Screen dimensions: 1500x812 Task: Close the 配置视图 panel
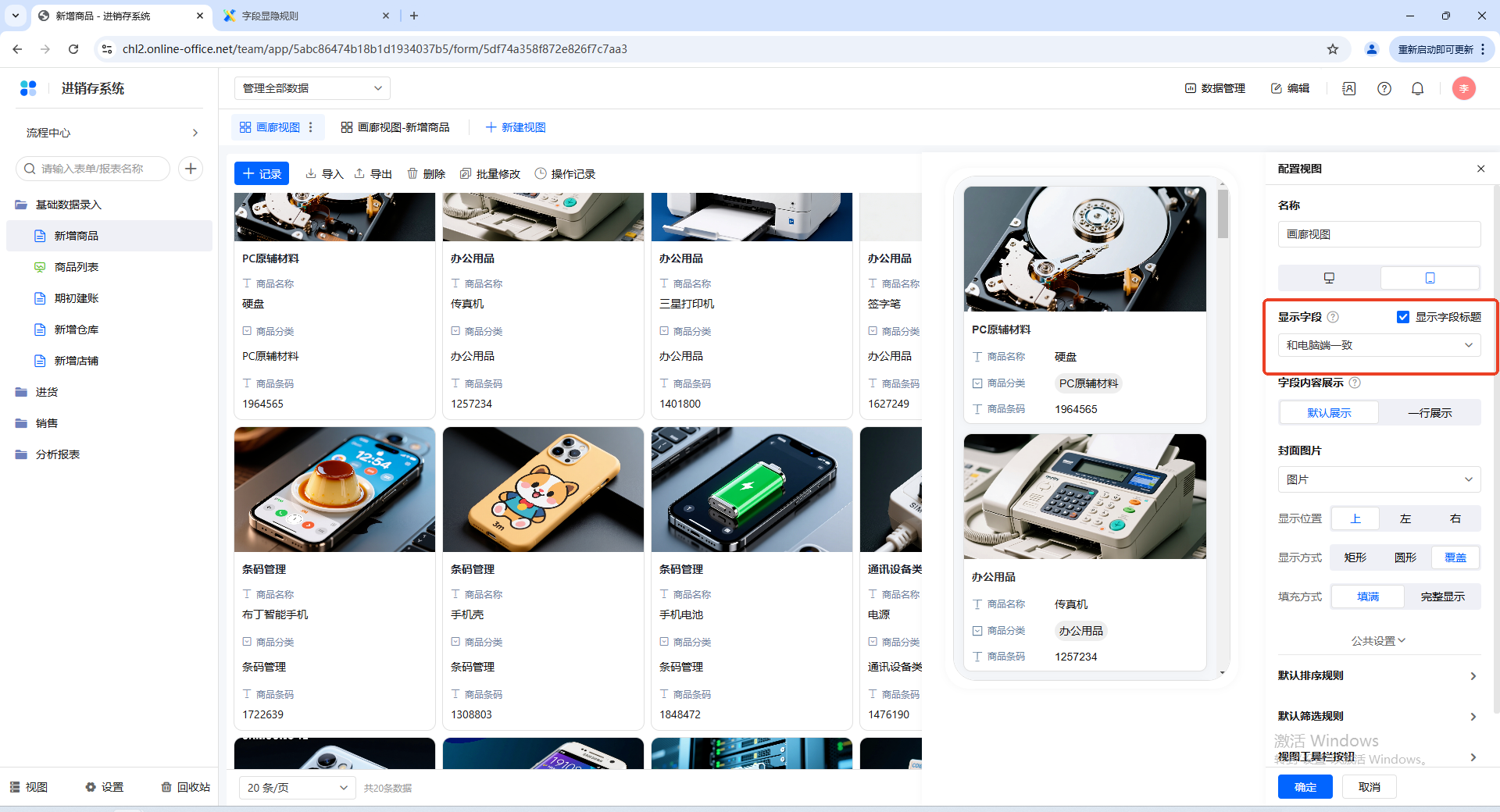point(1480,169)
